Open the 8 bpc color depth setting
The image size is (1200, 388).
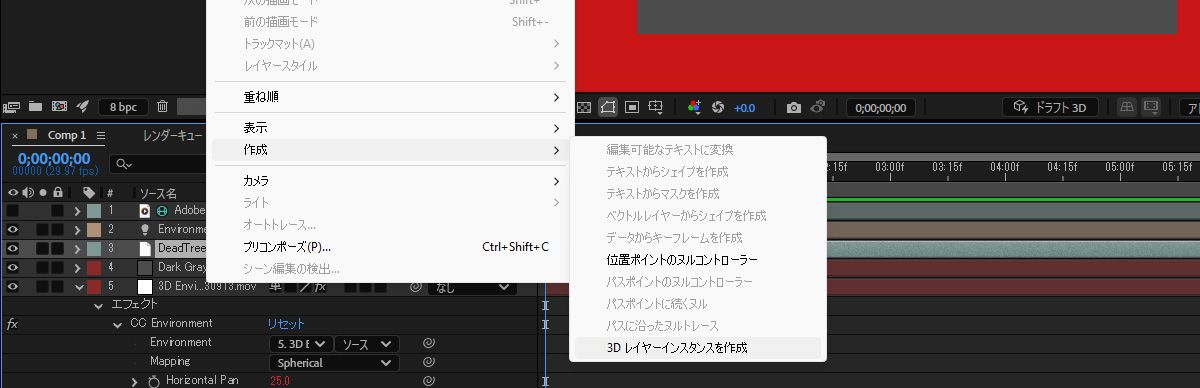(124, 107)
